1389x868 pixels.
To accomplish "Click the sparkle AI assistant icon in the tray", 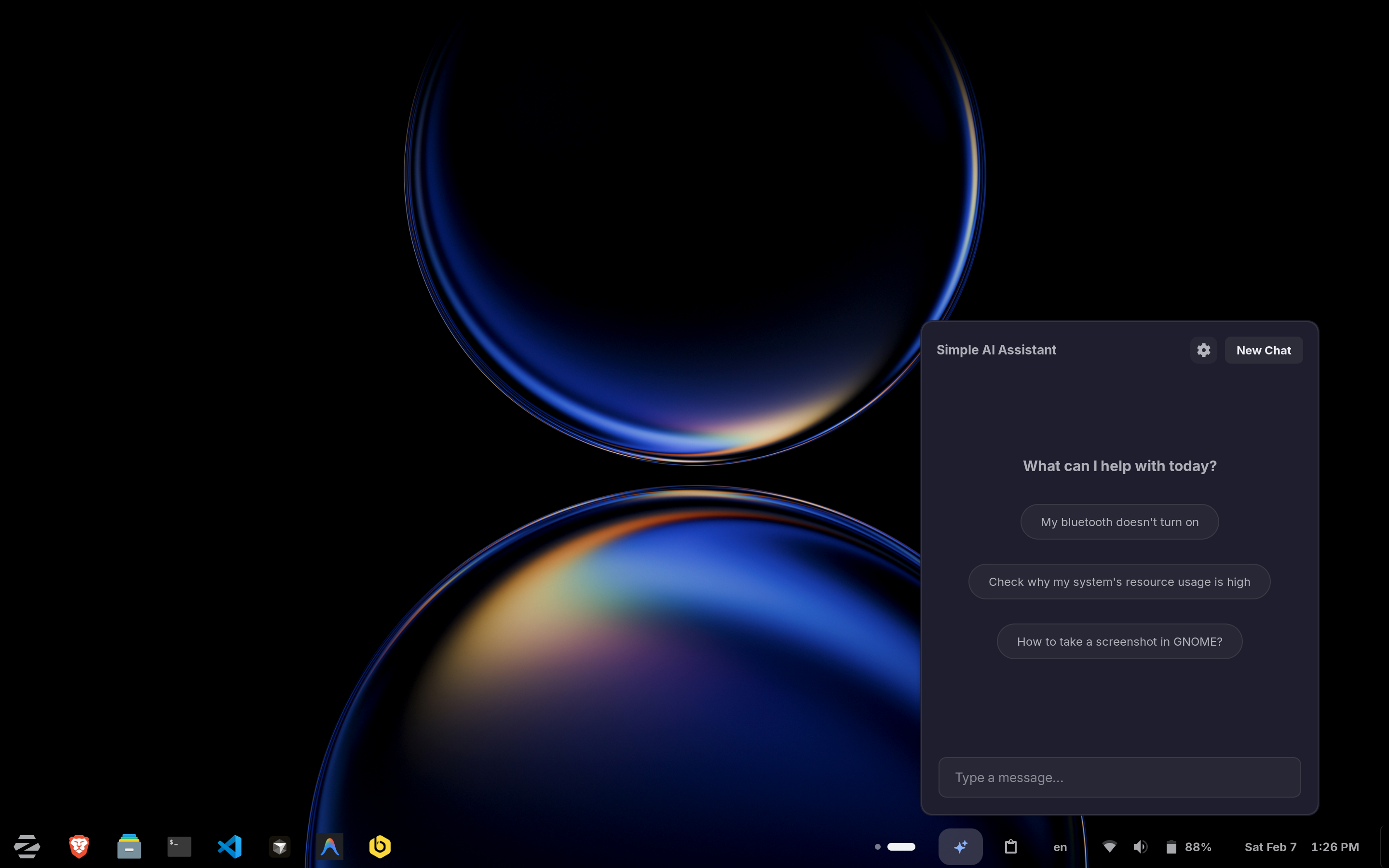I will tap(960, 846).
